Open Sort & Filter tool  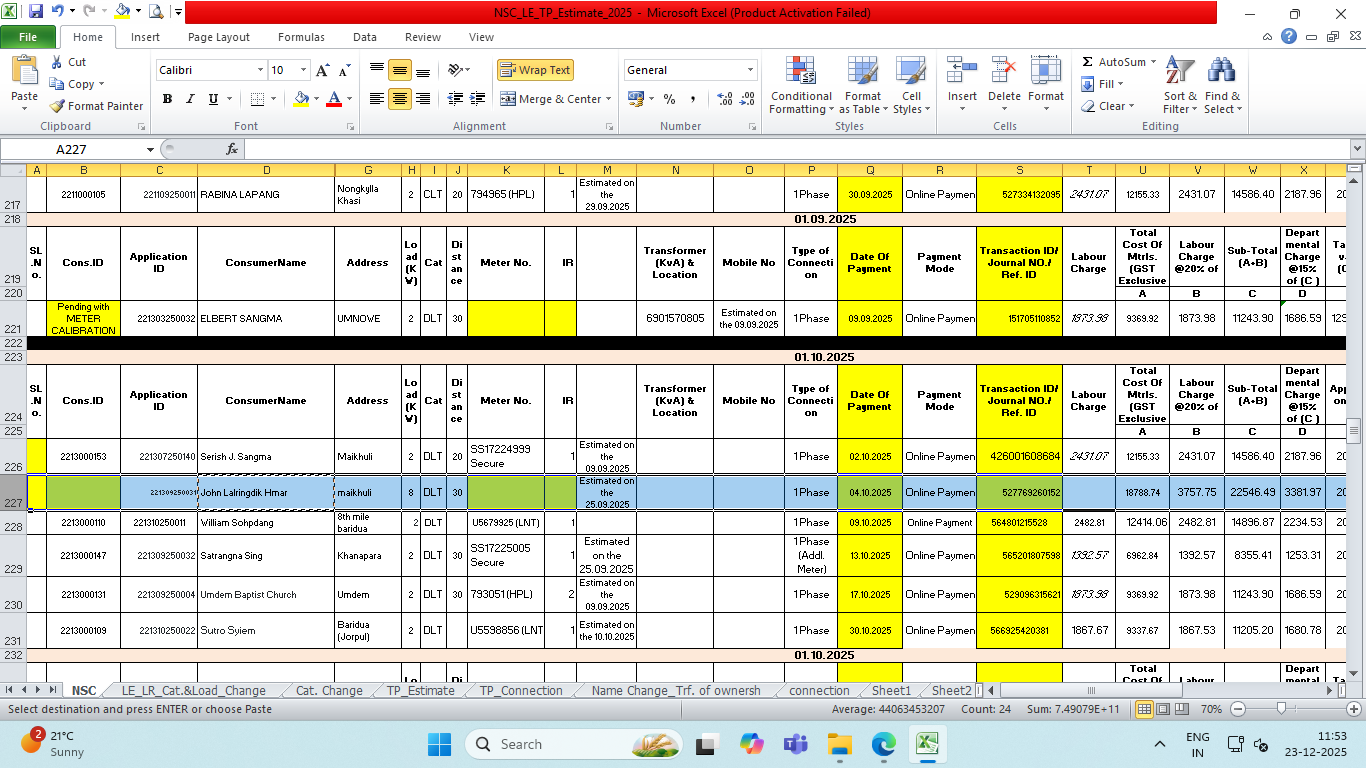coord(1180,86)
